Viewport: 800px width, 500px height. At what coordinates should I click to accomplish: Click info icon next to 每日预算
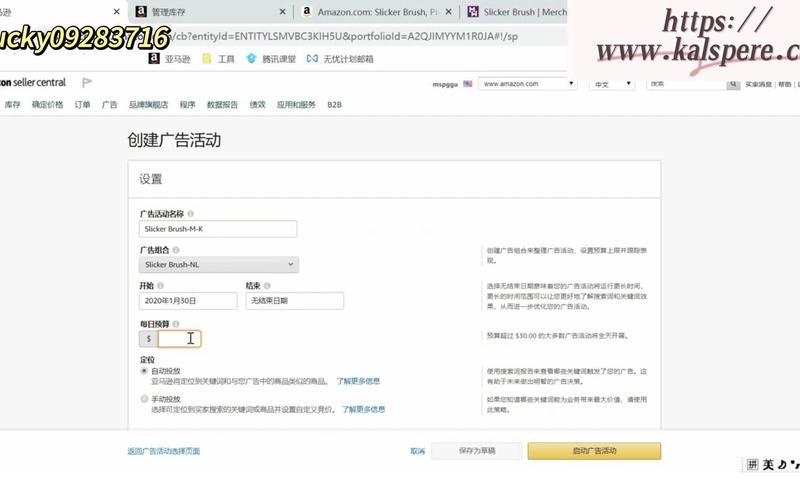tap(176, 324)
